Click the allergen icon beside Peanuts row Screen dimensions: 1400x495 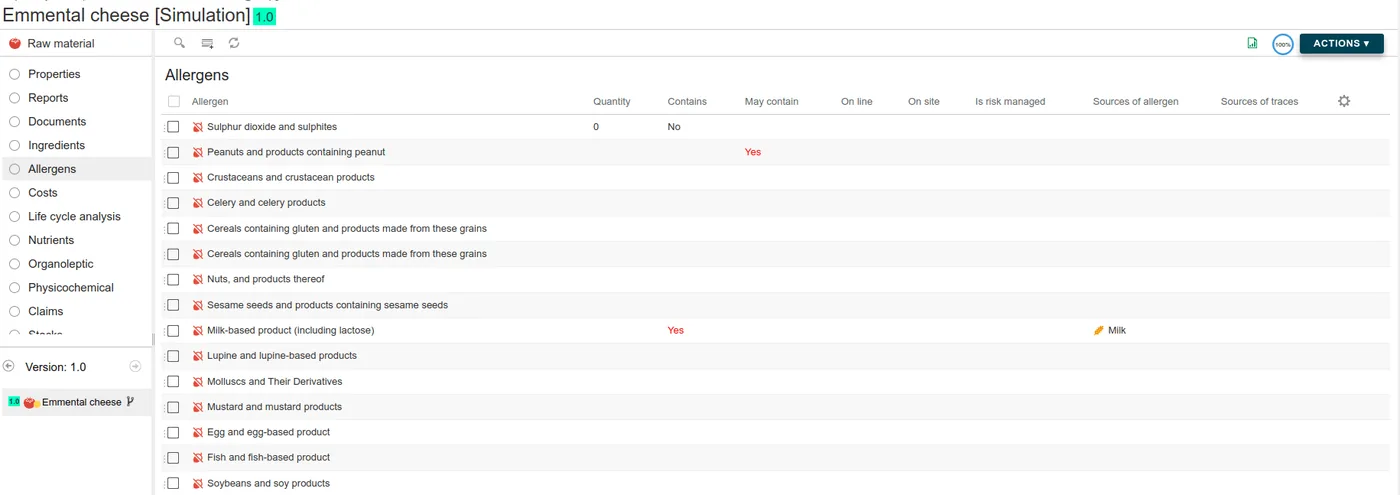pos(198,152)
